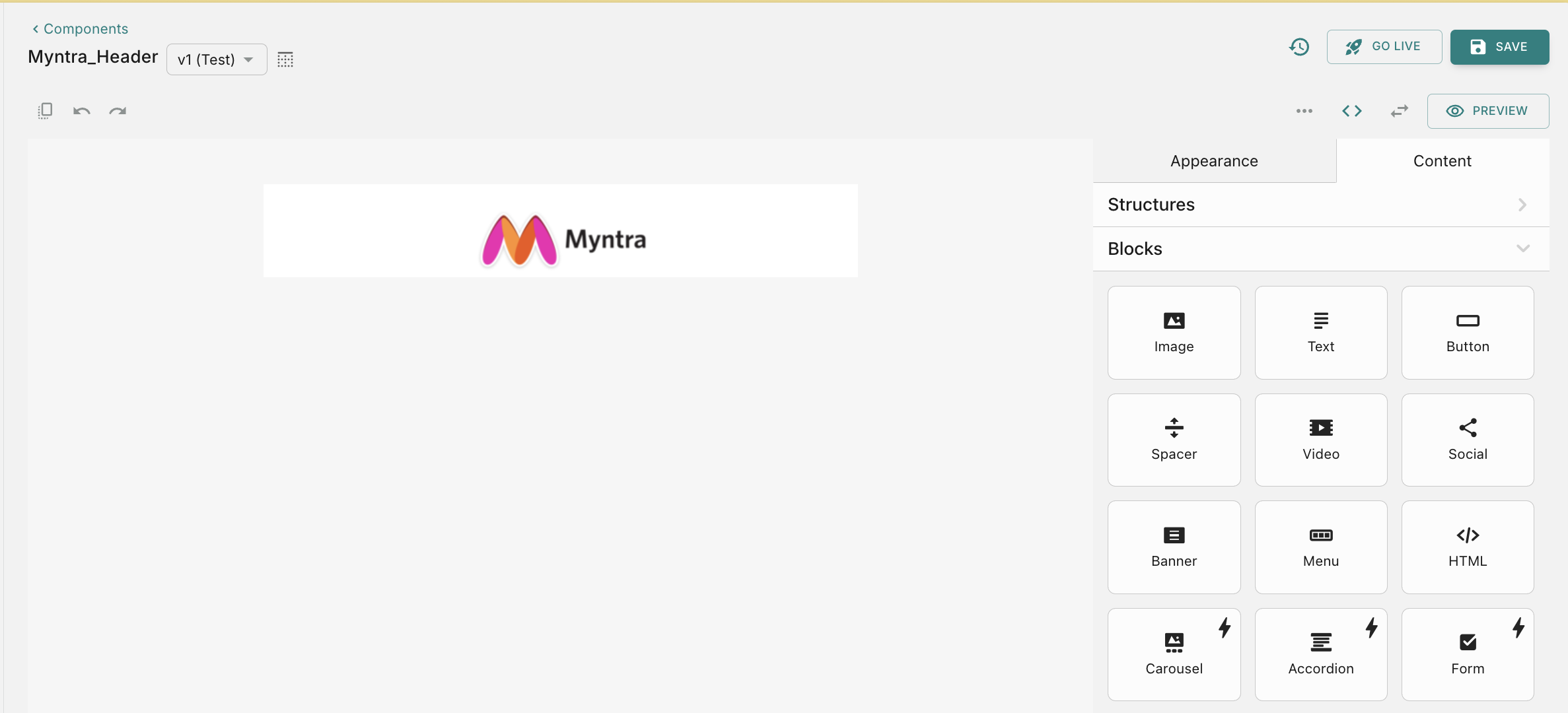Click the three-dots more options icon

(1304, 111)
